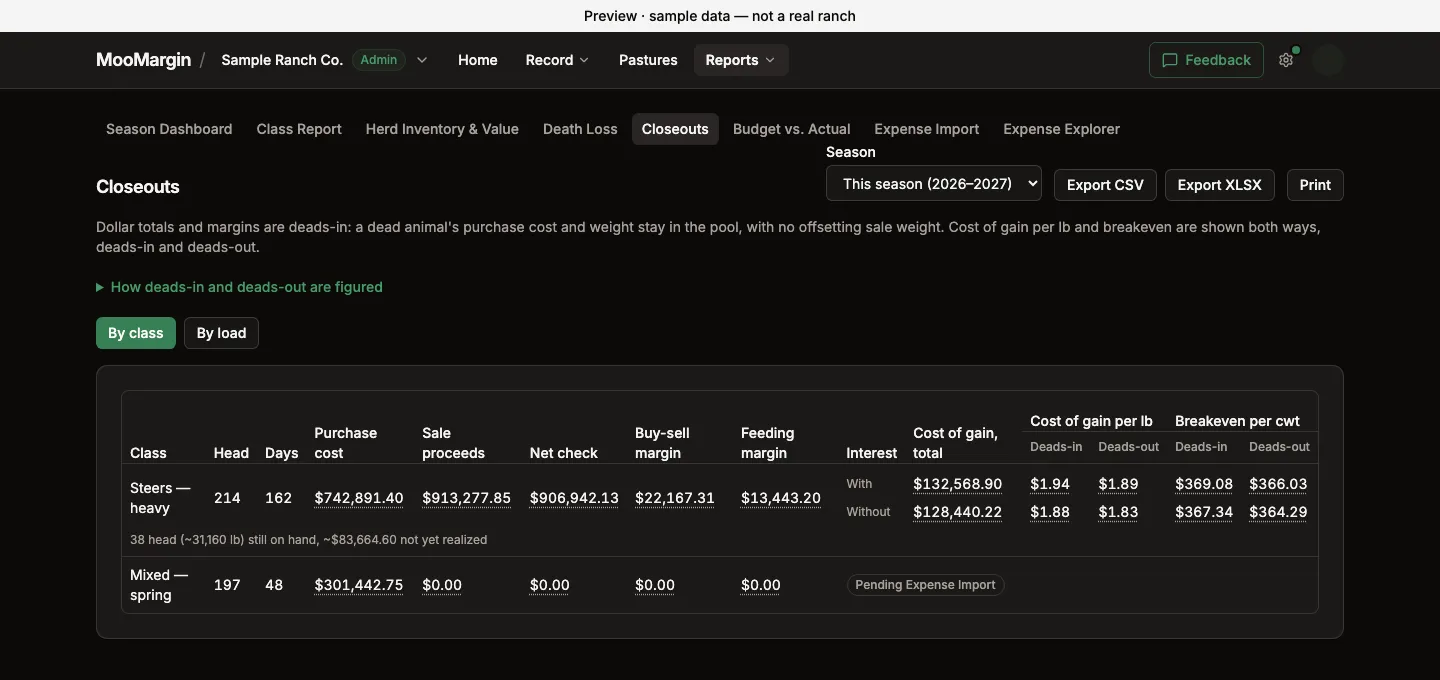Switch to Class Report tab

point(299,129)
